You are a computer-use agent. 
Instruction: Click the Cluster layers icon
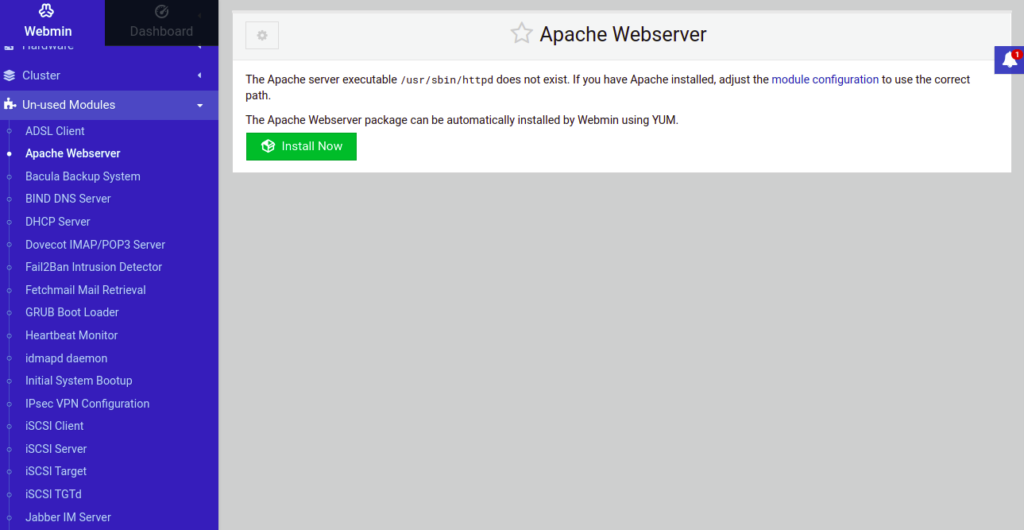[8, 76]
